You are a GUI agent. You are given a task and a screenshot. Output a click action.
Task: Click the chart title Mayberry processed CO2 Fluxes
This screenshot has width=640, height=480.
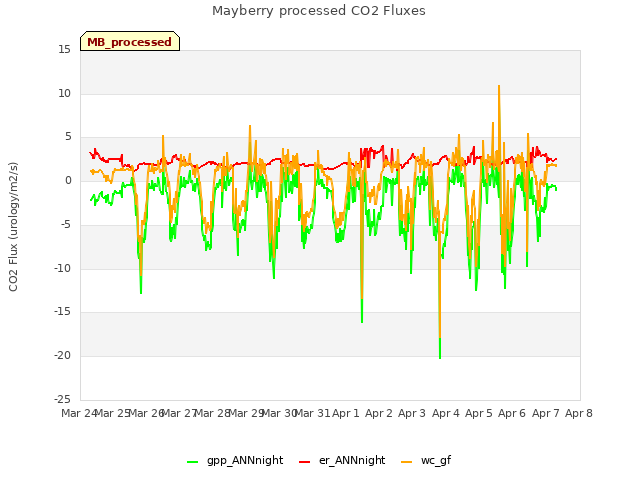tap(319, 11)
